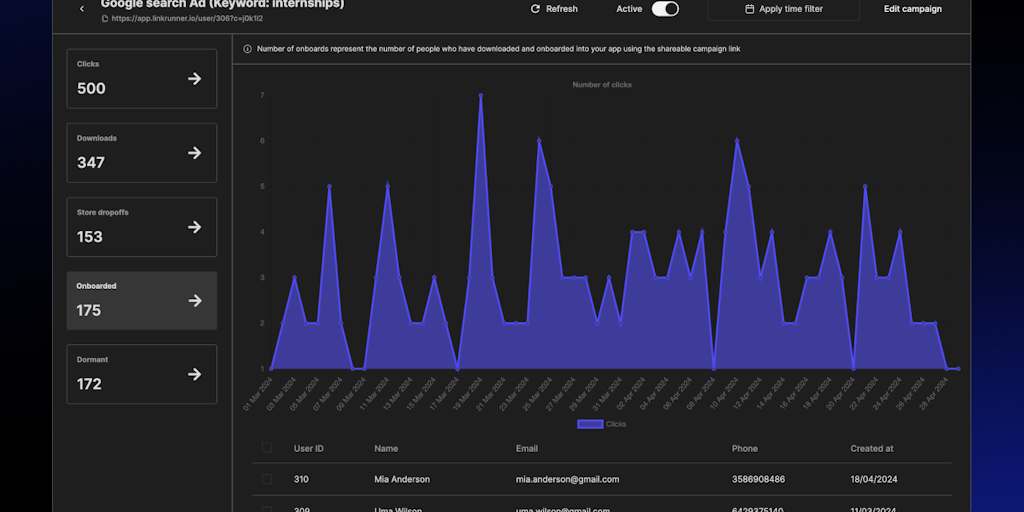Click the Store dropoffs arrow icon
This screenshot has height=512, width=1024.
pos(195,227)
